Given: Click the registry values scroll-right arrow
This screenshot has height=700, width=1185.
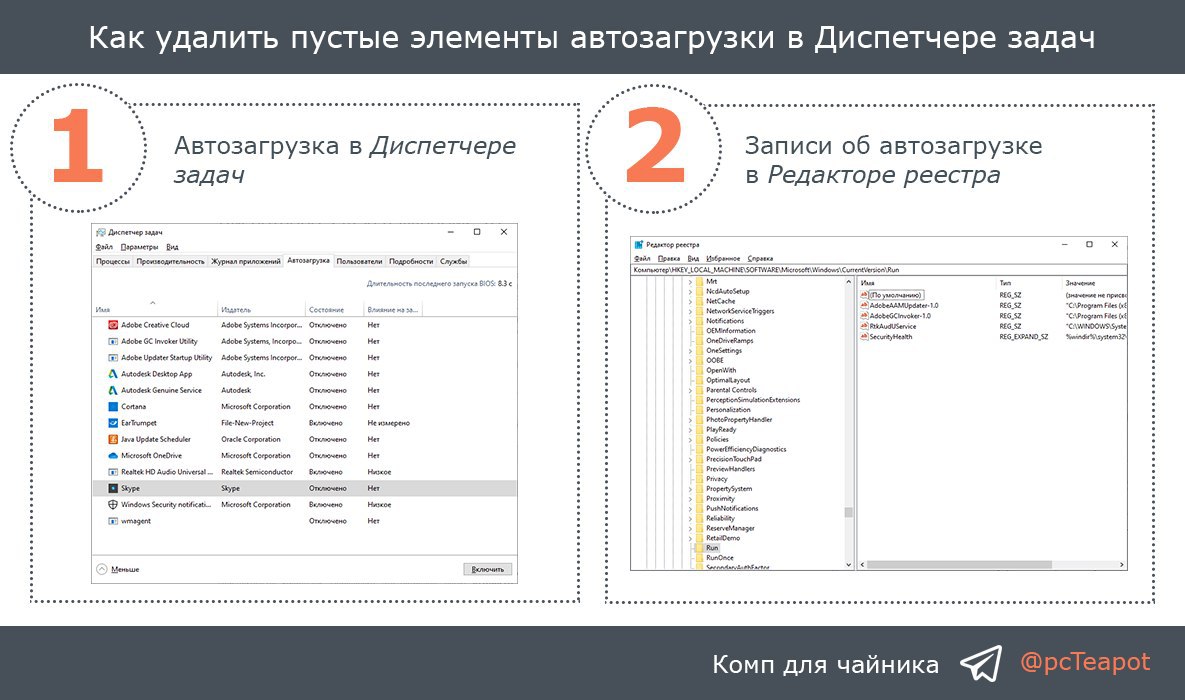Looking at the screenshot, I should pos(1122,565).
